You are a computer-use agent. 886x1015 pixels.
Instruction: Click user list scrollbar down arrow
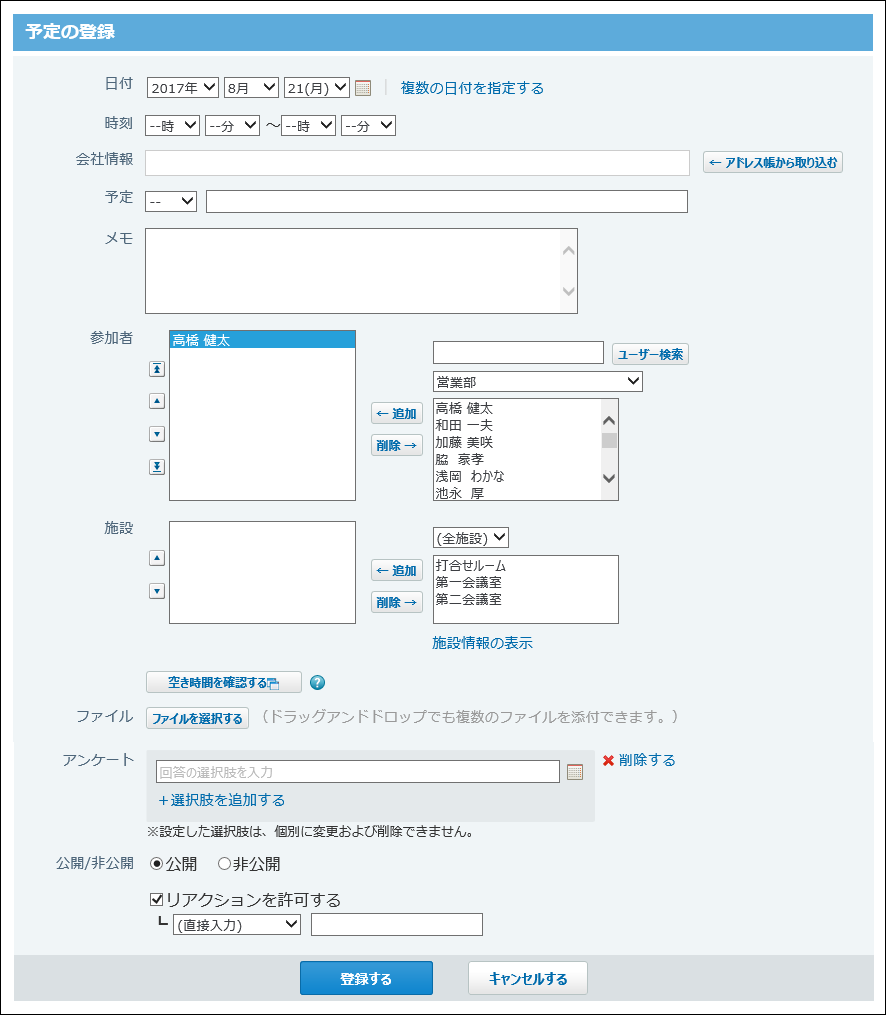pyautogui.click(x=609, y=478)
